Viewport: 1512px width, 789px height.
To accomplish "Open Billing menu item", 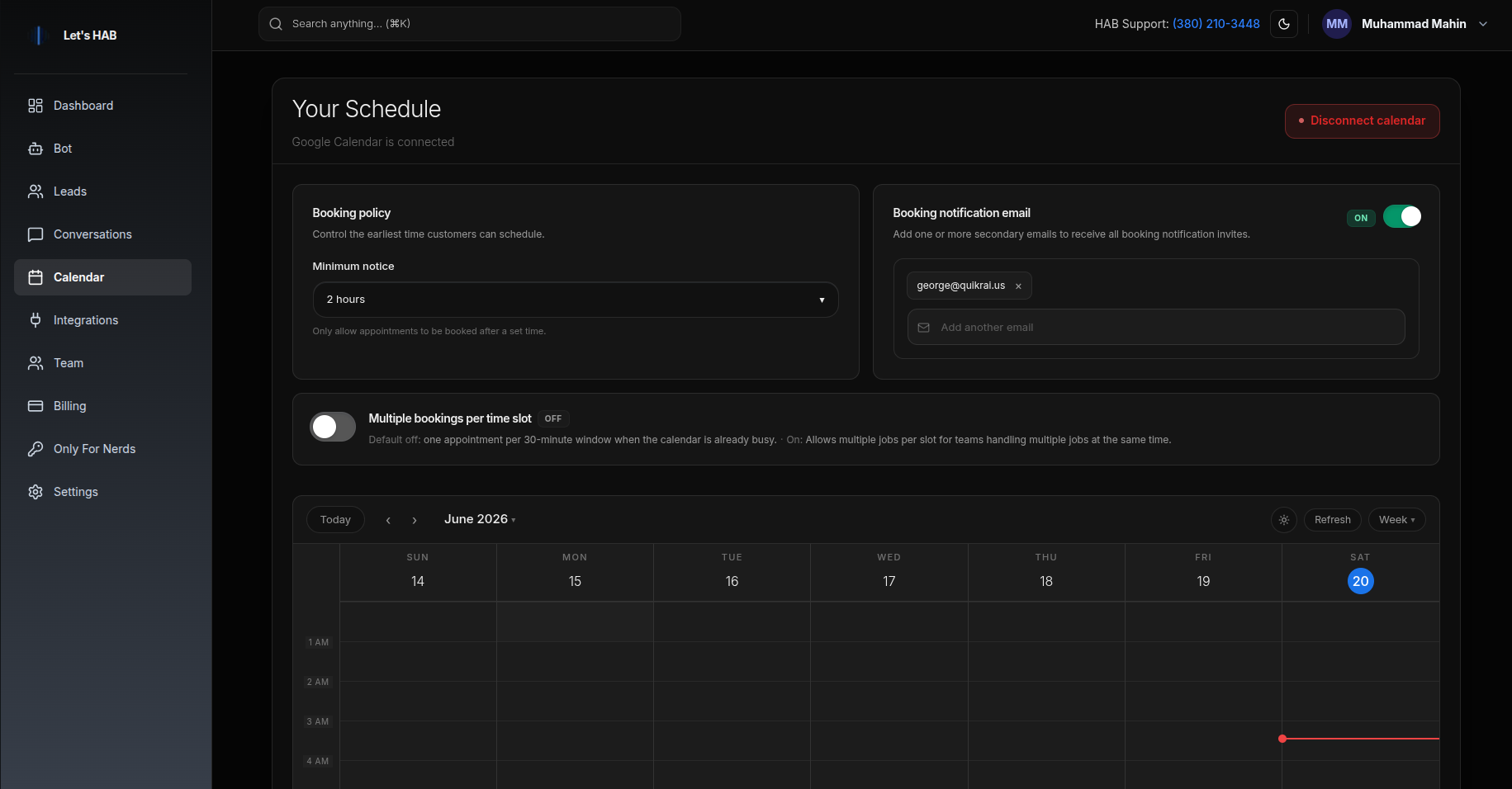I will pos(102,406).
